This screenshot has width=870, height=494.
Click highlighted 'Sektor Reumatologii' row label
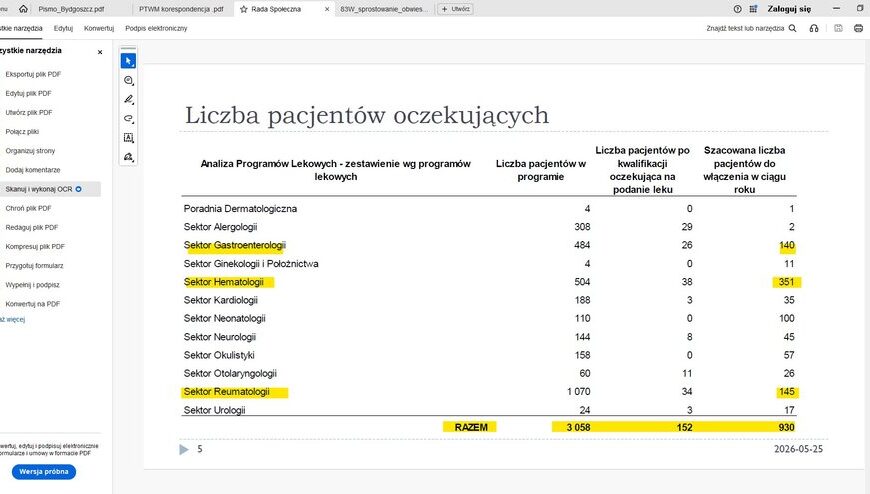pos(226,392)
